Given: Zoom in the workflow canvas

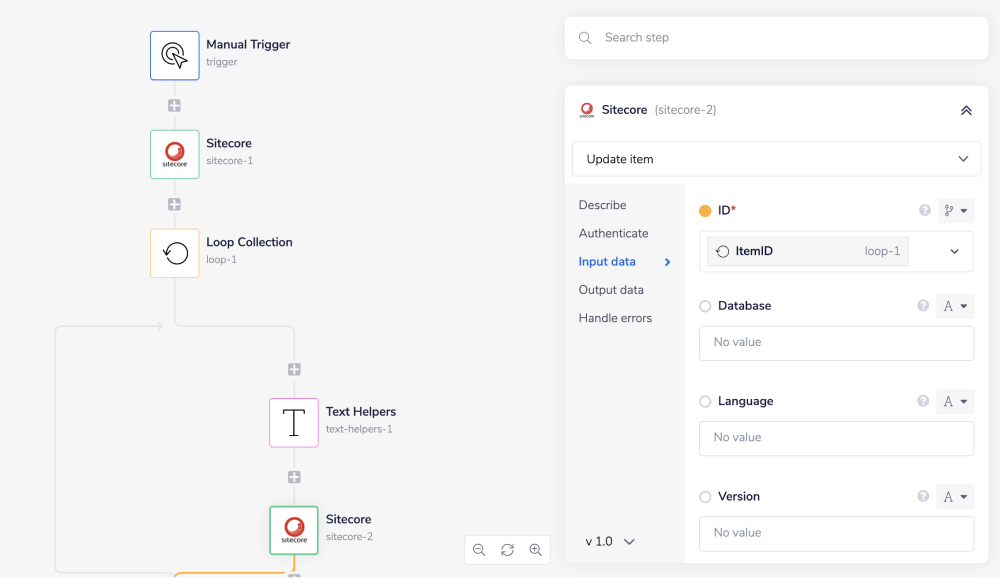Looking at the screenshot, I should [x=536, y=550].
